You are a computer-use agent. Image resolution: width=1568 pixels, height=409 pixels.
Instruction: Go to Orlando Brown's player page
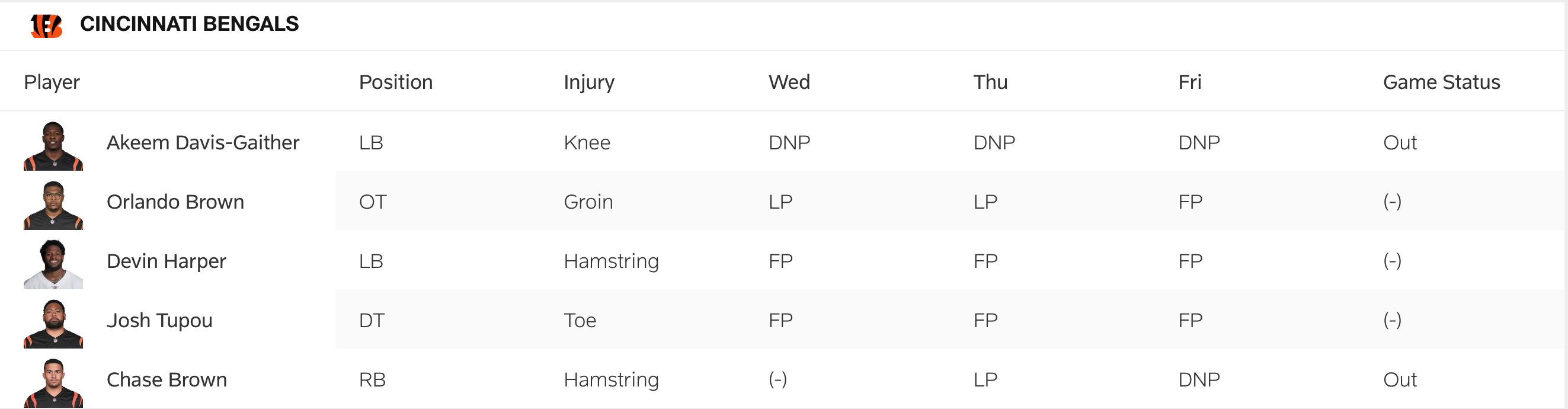point(175,202)
